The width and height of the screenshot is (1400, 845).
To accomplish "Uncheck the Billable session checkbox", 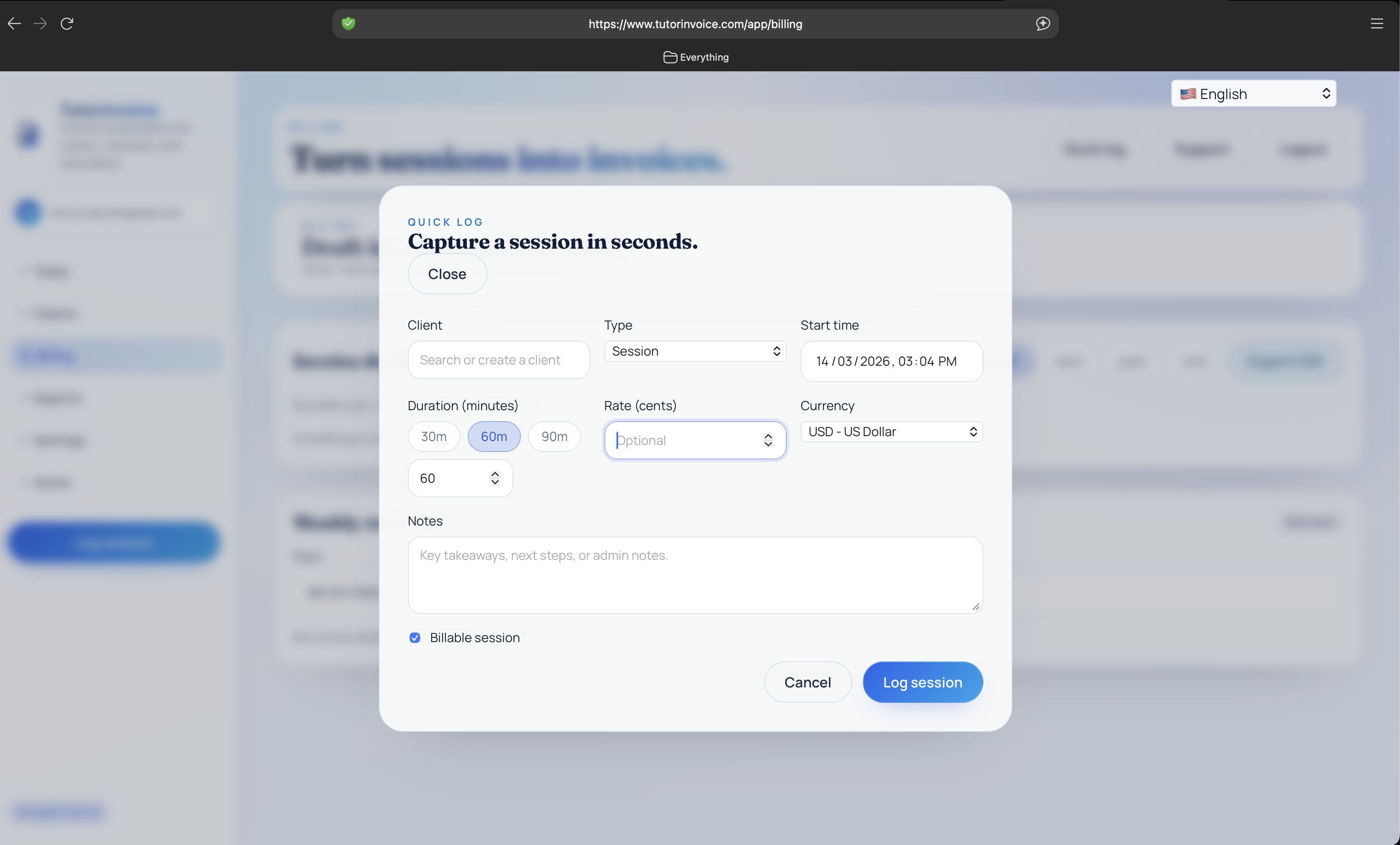I will click(415, 638).
